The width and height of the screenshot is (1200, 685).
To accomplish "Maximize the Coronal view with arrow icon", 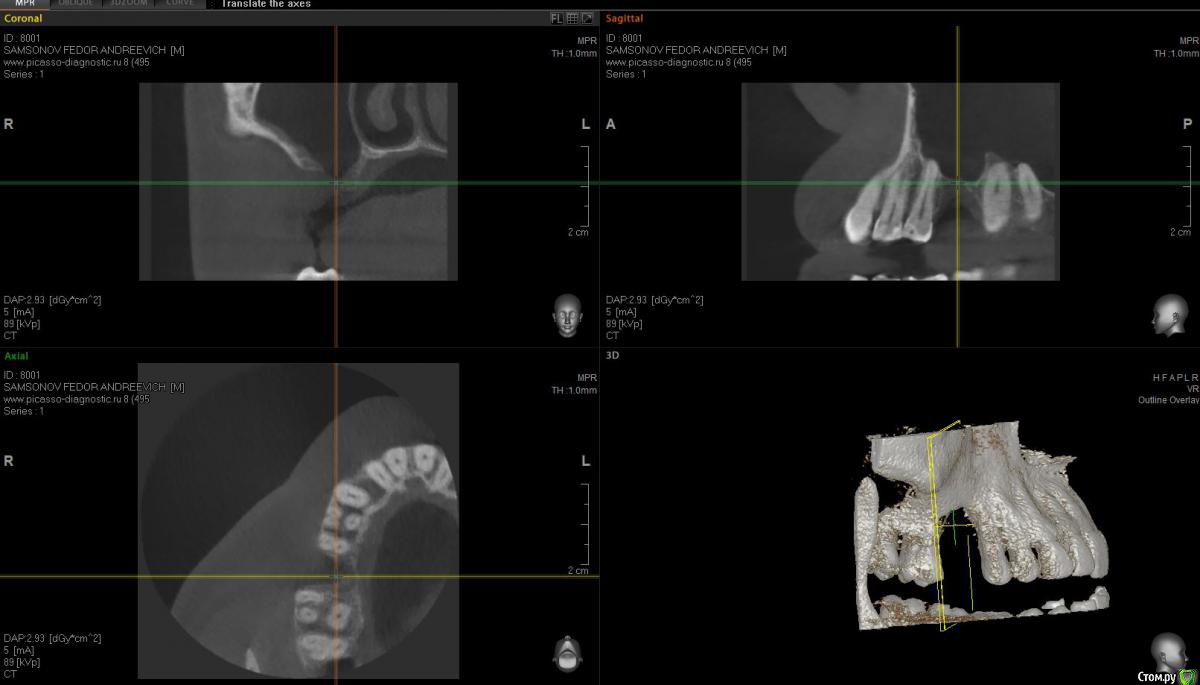I will tap(587, 18).
